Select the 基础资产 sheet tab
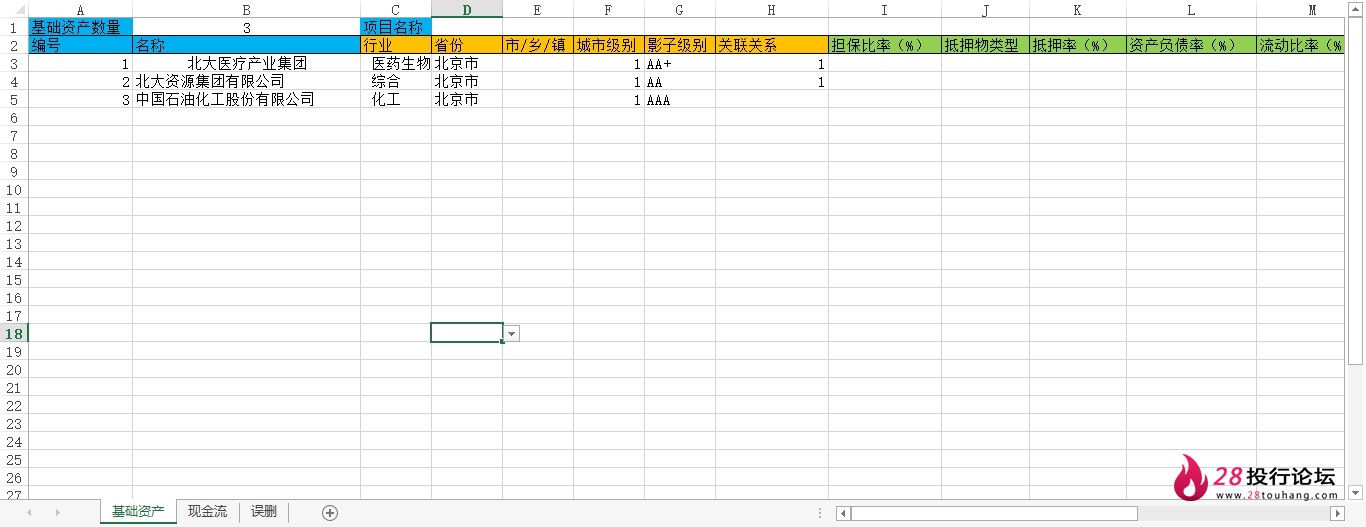Viewport: 1366px width, 527px height. [138, 511]
